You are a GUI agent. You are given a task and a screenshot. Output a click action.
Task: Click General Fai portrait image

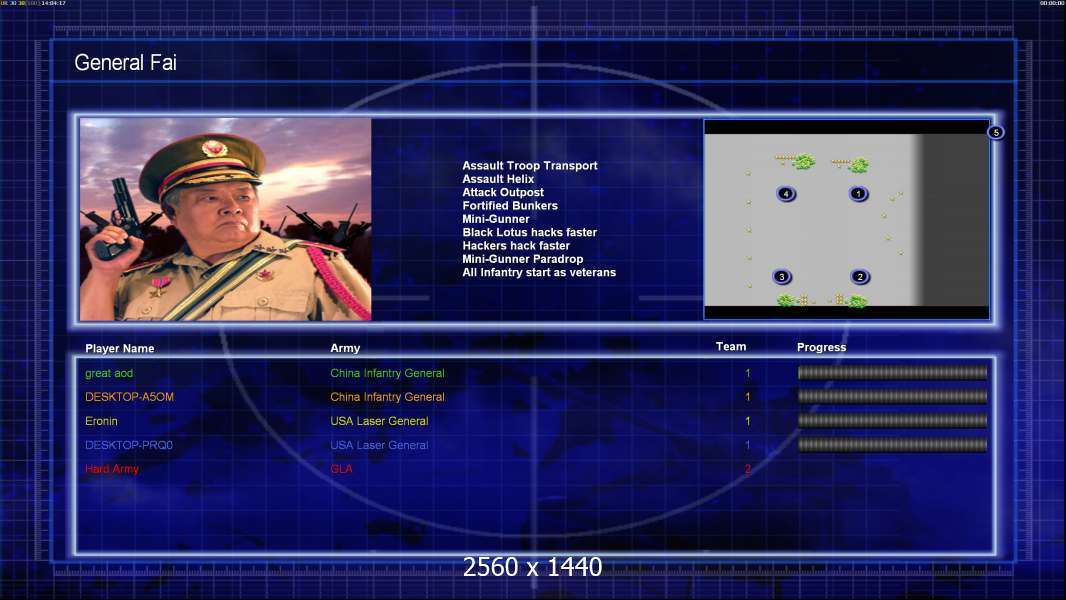pyautogui.click(x=226, y=219)
